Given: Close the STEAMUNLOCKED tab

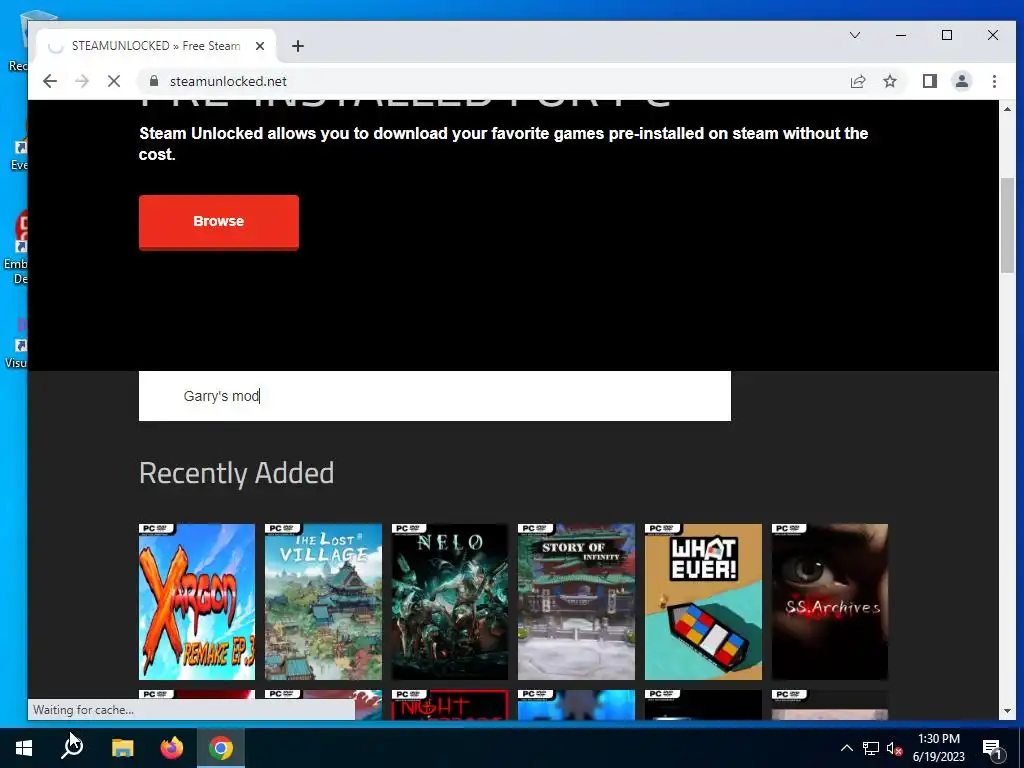Looking at the screenshot, I should (x=260, y=46).
